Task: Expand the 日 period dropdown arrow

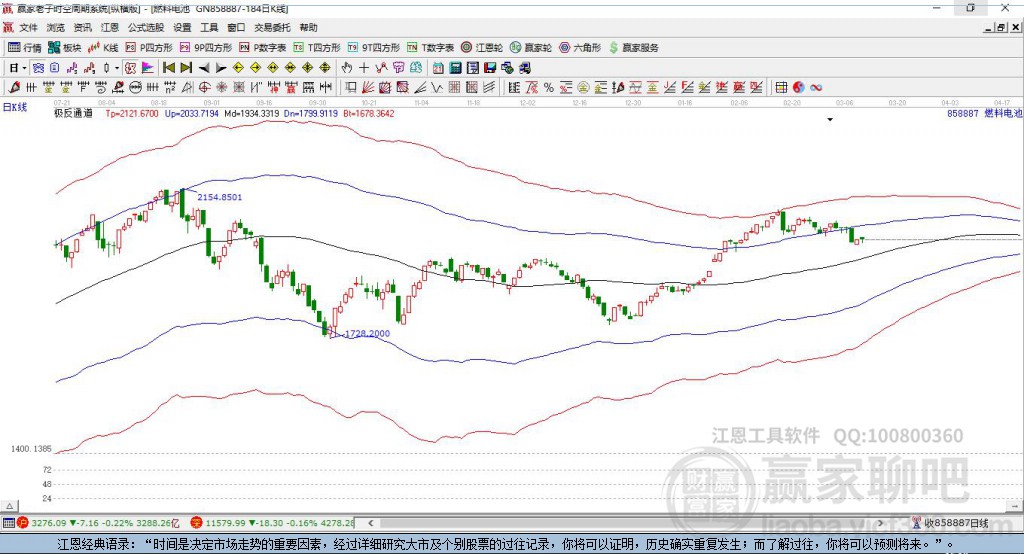Action: point(25,68)
